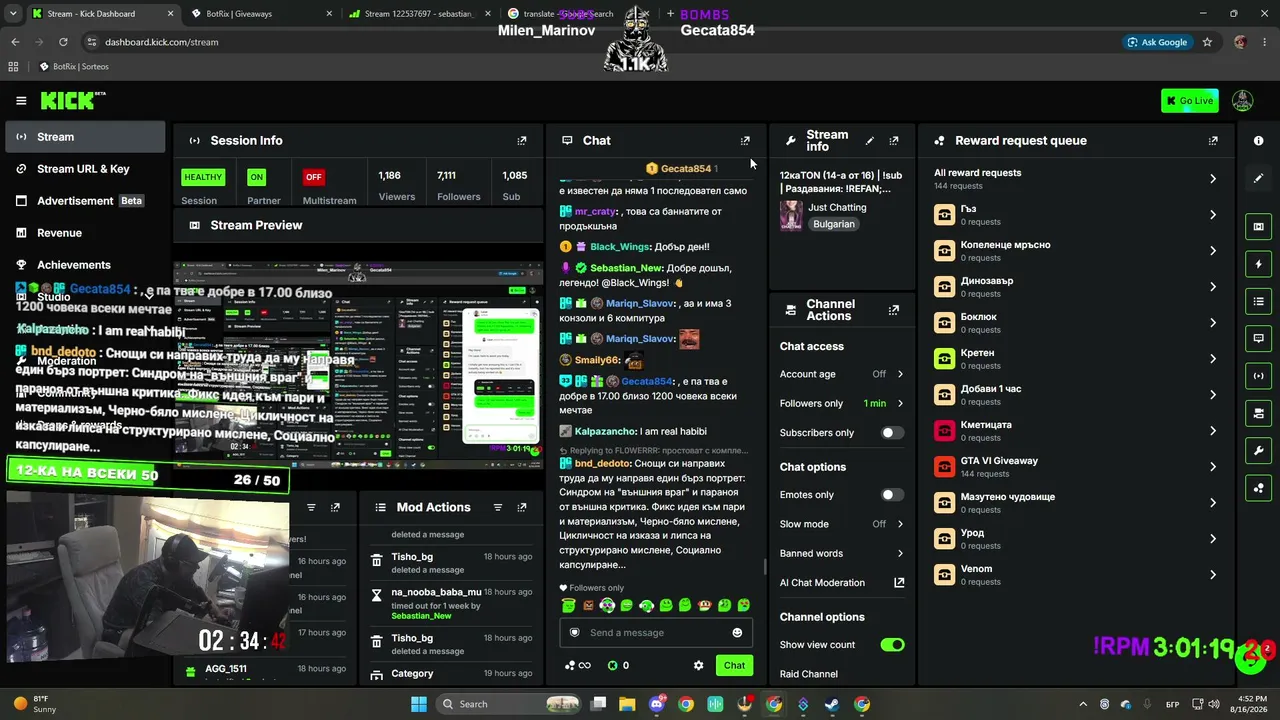Edit Stream info with pencil icon
Screen dimensions: 1280x720
click(869, 141)
